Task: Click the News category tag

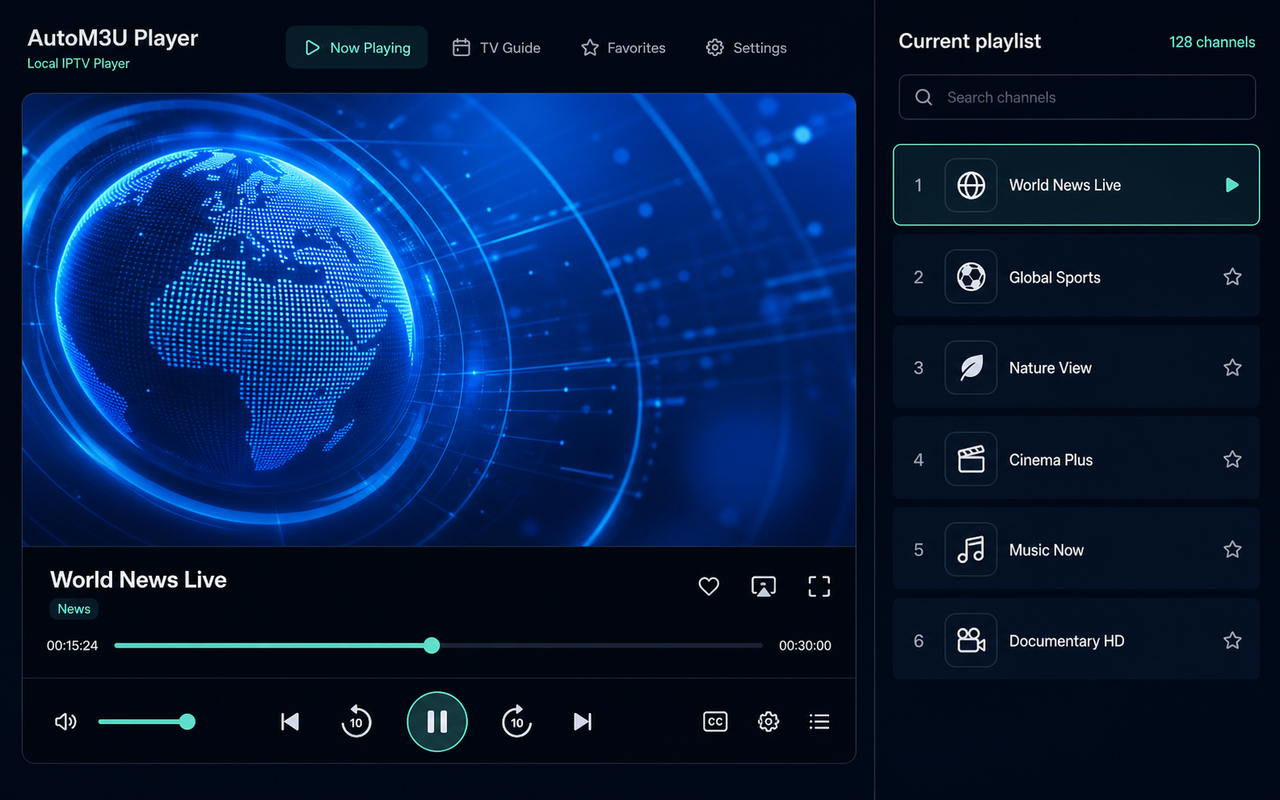Action: pyautogui.click(x=74, y=609)
